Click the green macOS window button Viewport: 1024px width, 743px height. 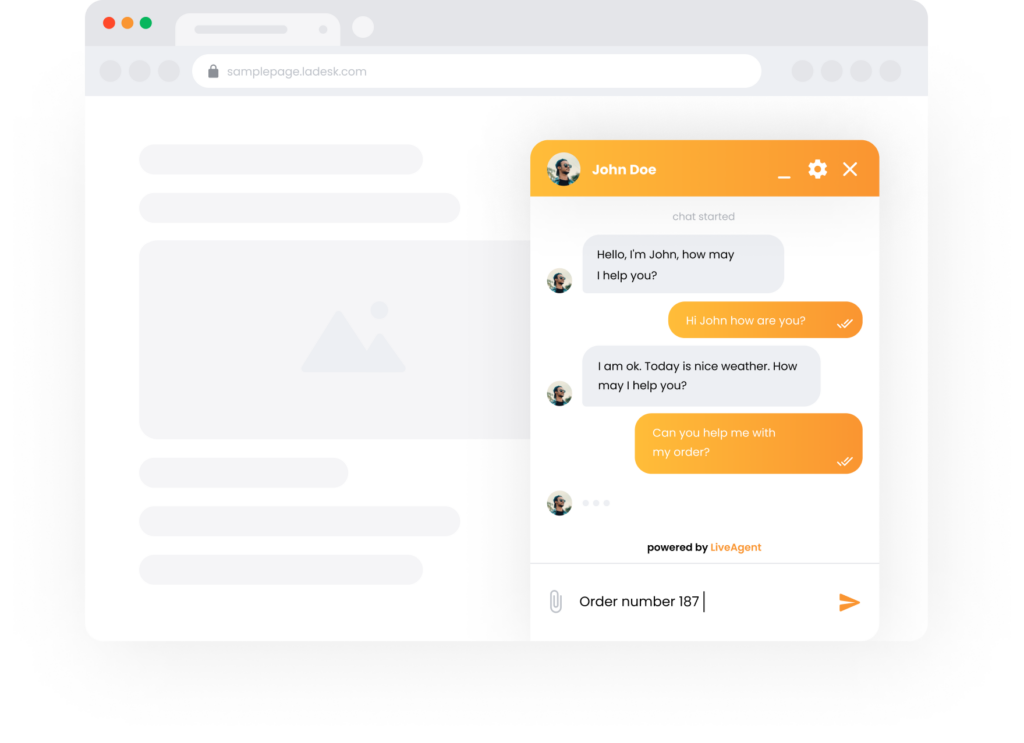click(146, 23)
